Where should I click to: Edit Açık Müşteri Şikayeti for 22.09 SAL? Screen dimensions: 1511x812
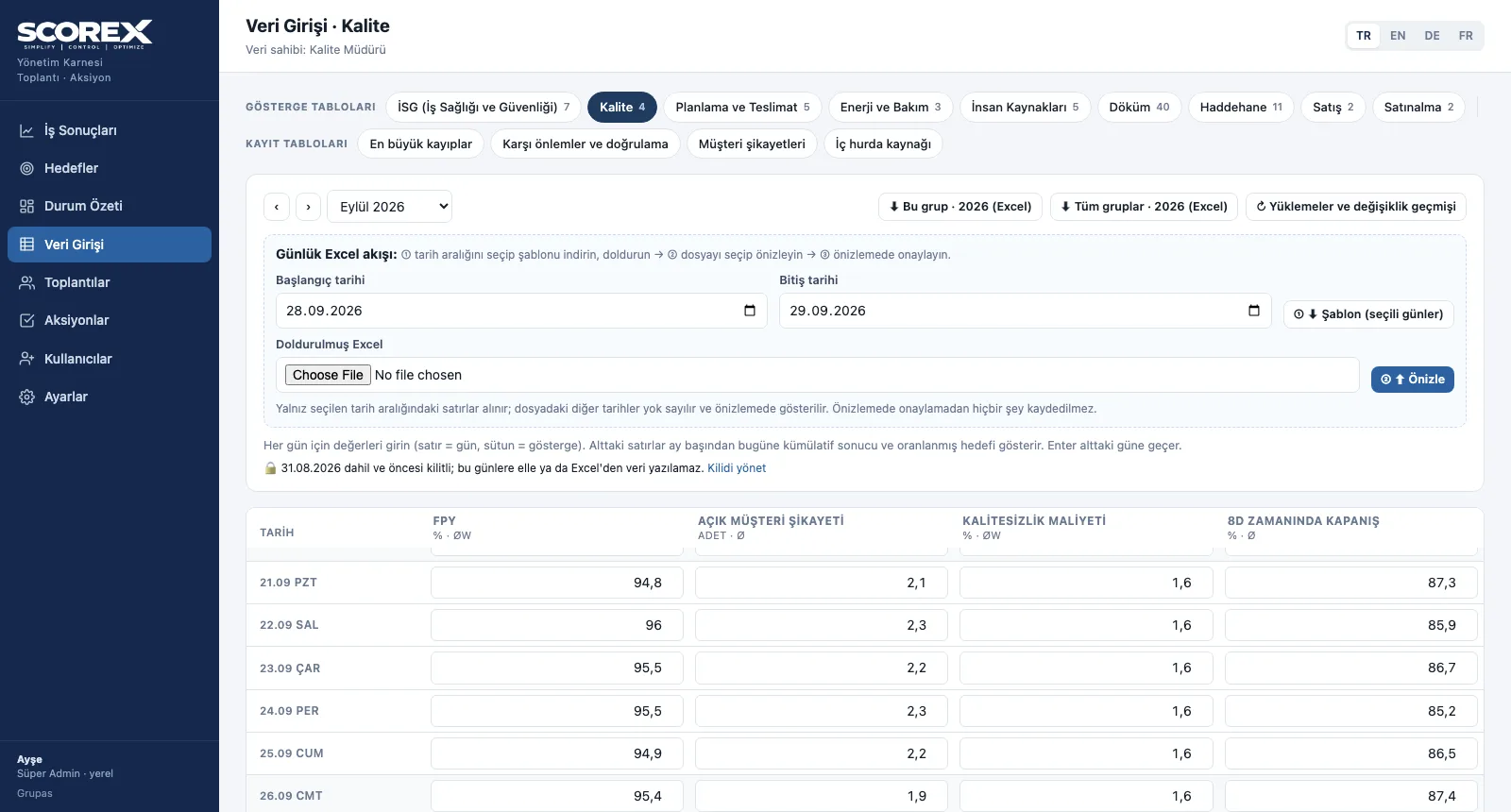(x=822, y=625)
